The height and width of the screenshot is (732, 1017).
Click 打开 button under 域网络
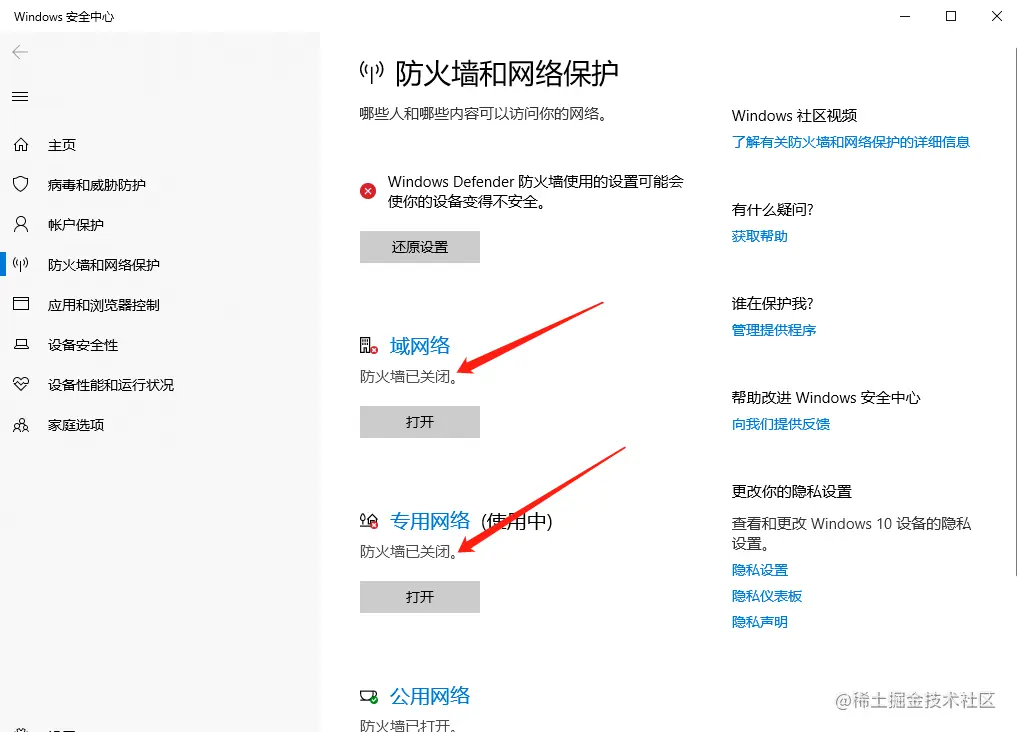[420, 422]
